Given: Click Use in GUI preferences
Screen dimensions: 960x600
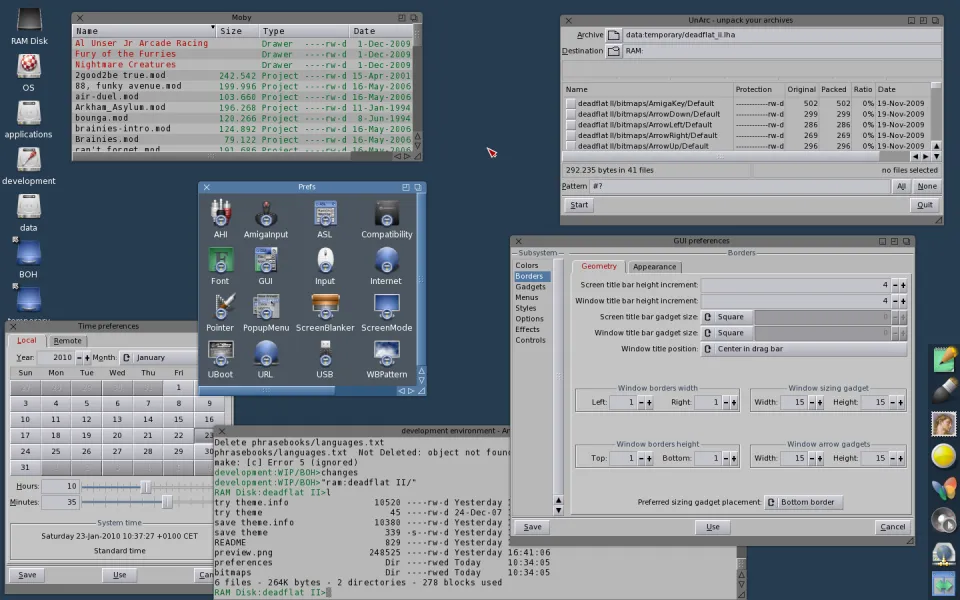Looking at the screenshot, I should tap(712, 527).
